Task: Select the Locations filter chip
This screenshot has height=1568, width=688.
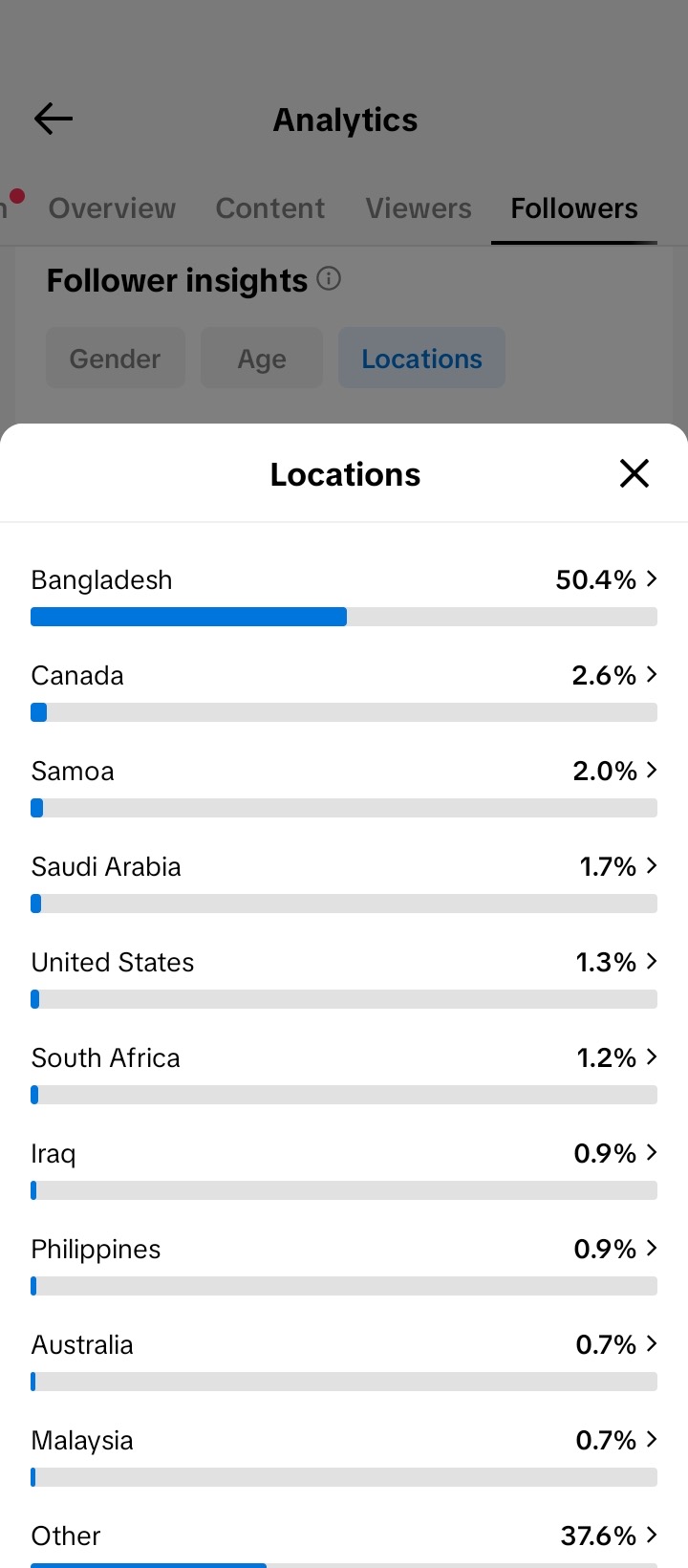Action: click(x=421, y=359)
